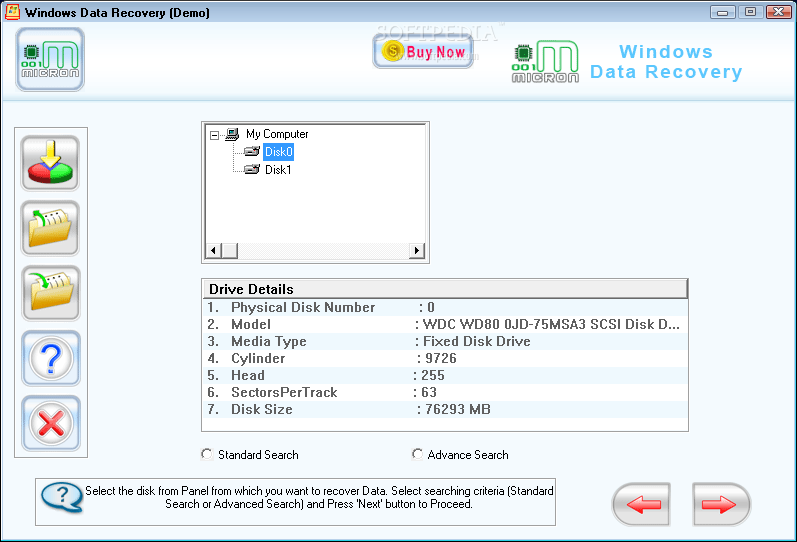
Task: Click the folder icon with up arrow
Action: click(50, 228)
